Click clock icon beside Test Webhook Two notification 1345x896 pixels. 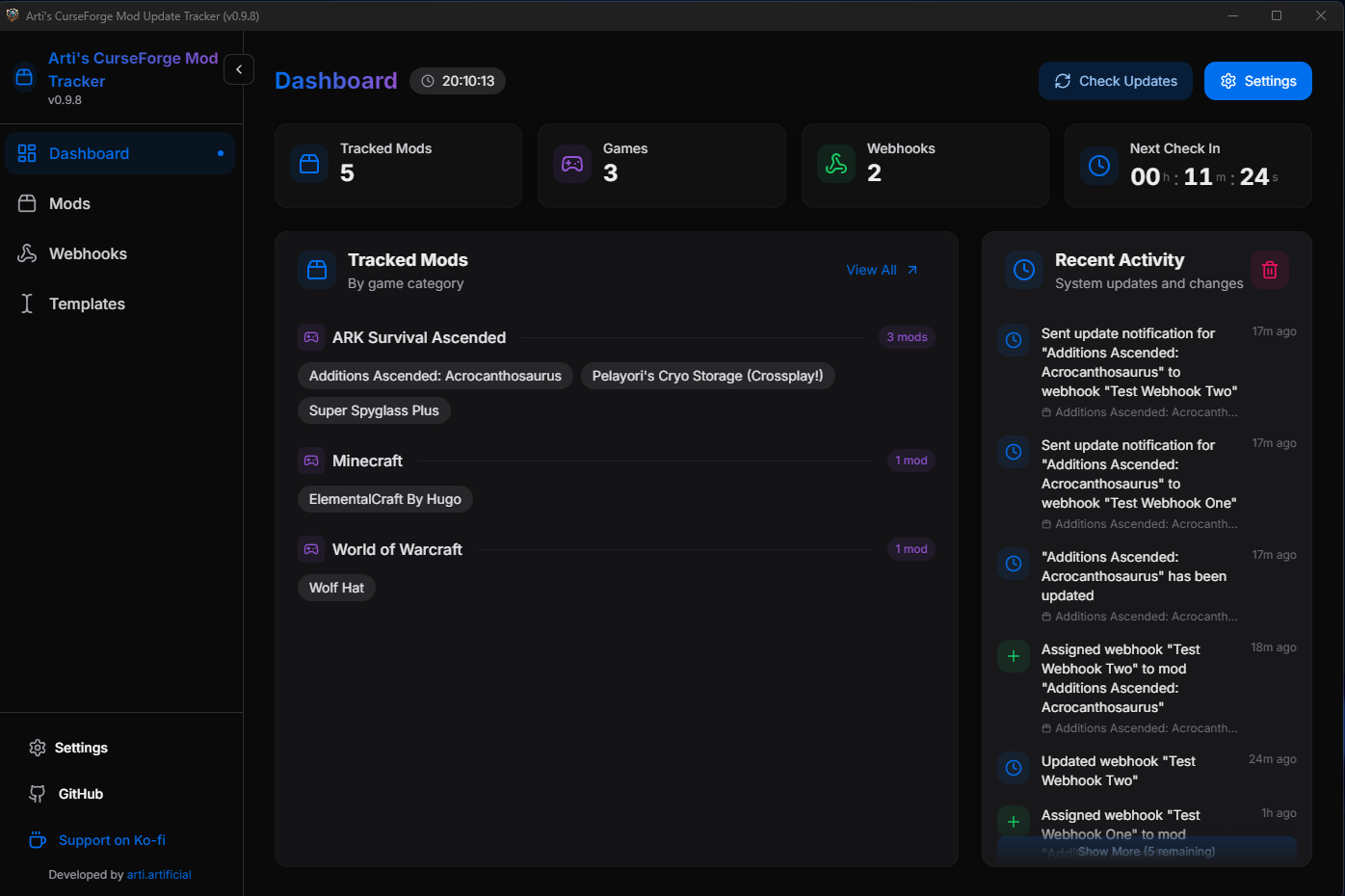[1014, 340]
